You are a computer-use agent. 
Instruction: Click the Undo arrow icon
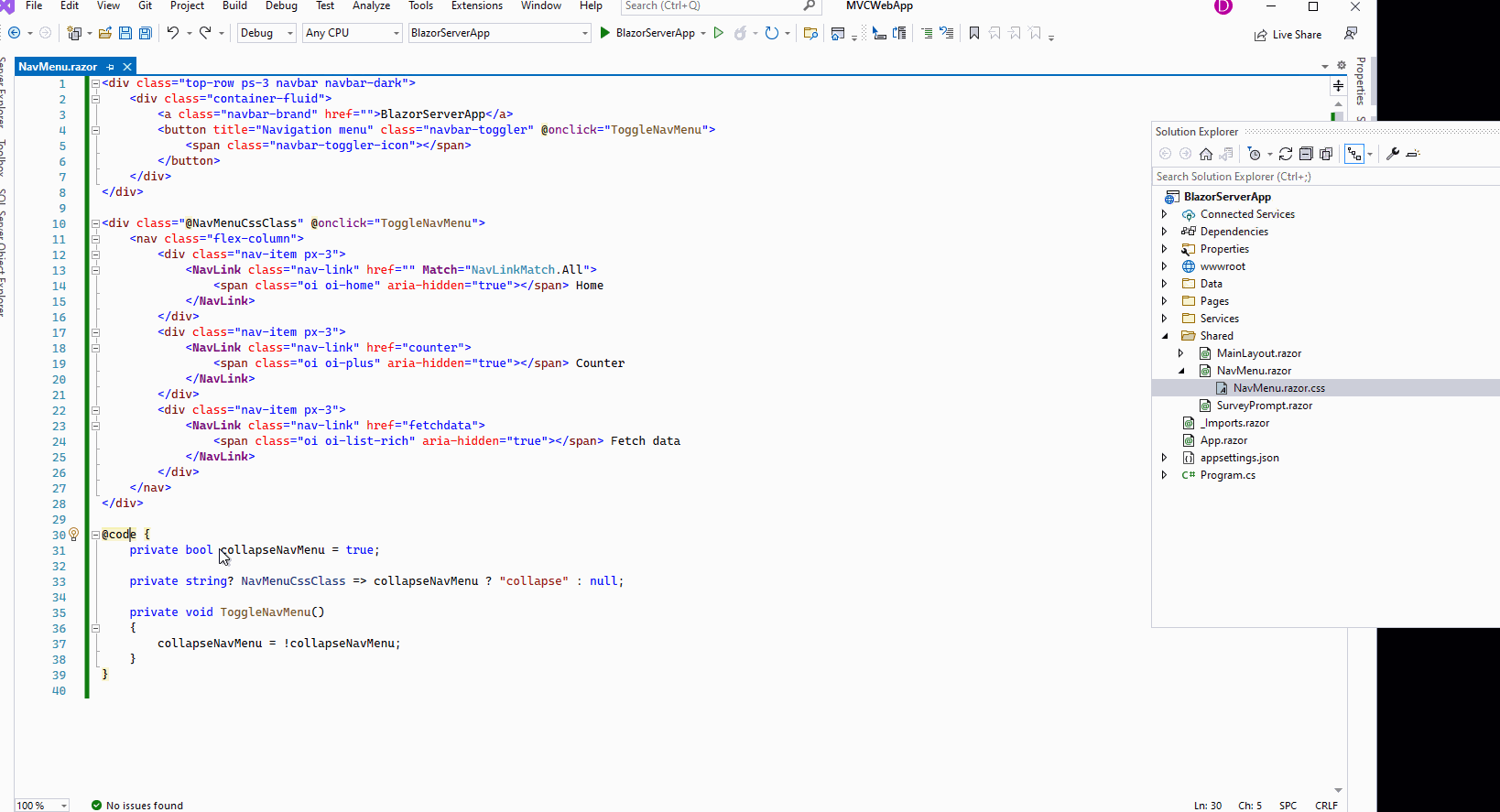172,33
